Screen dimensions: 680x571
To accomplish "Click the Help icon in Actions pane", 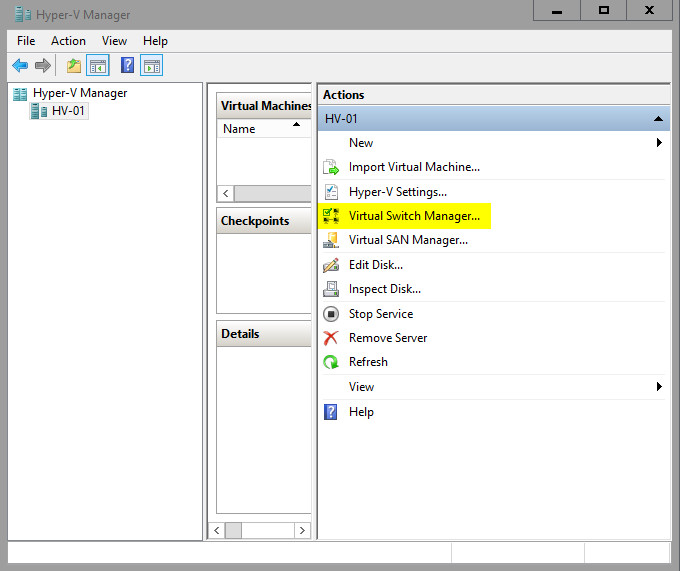I will [x=330, y=412].
